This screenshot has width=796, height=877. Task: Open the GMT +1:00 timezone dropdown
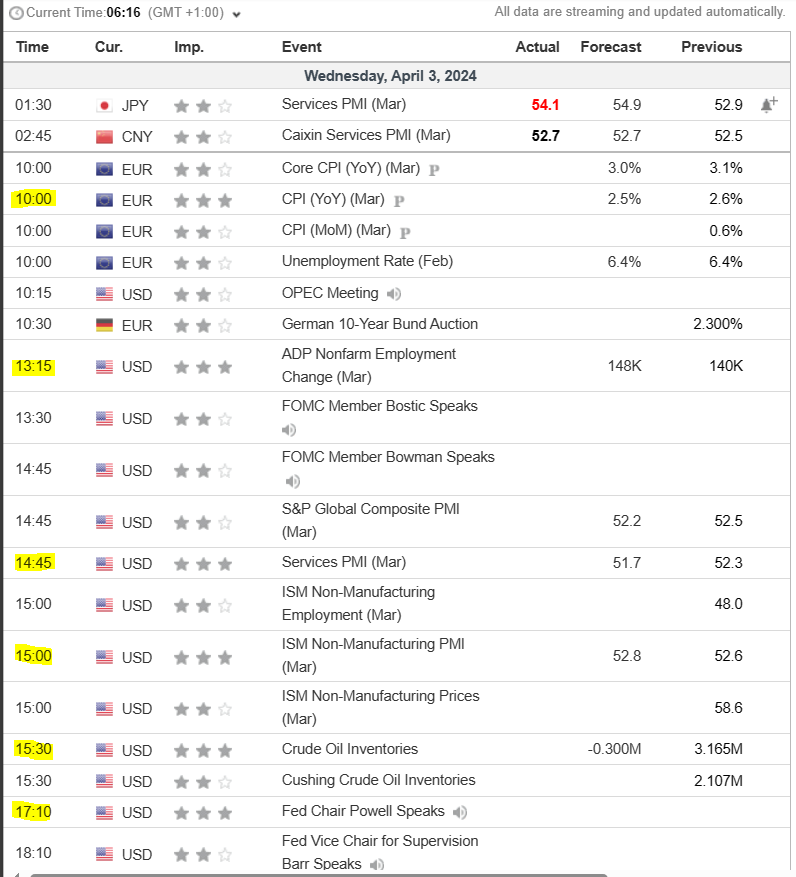pyautogui.click(x=236, y=14)
